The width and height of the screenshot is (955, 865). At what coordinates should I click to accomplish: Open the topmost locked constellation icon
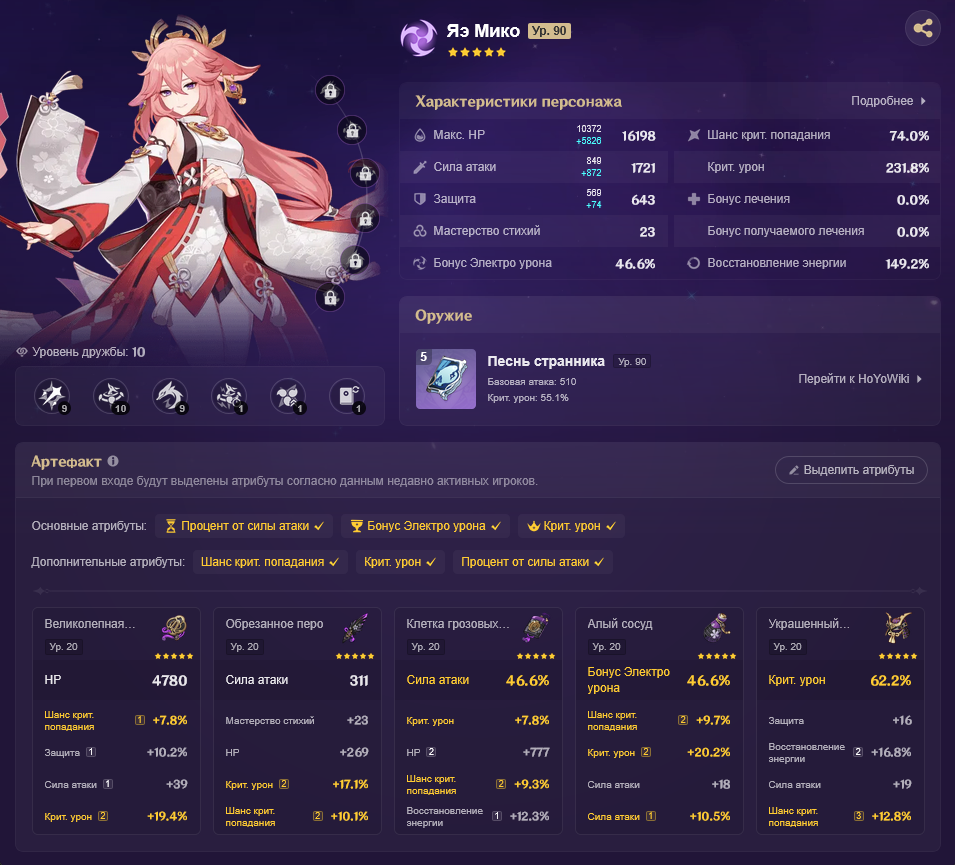pos(330,91)
